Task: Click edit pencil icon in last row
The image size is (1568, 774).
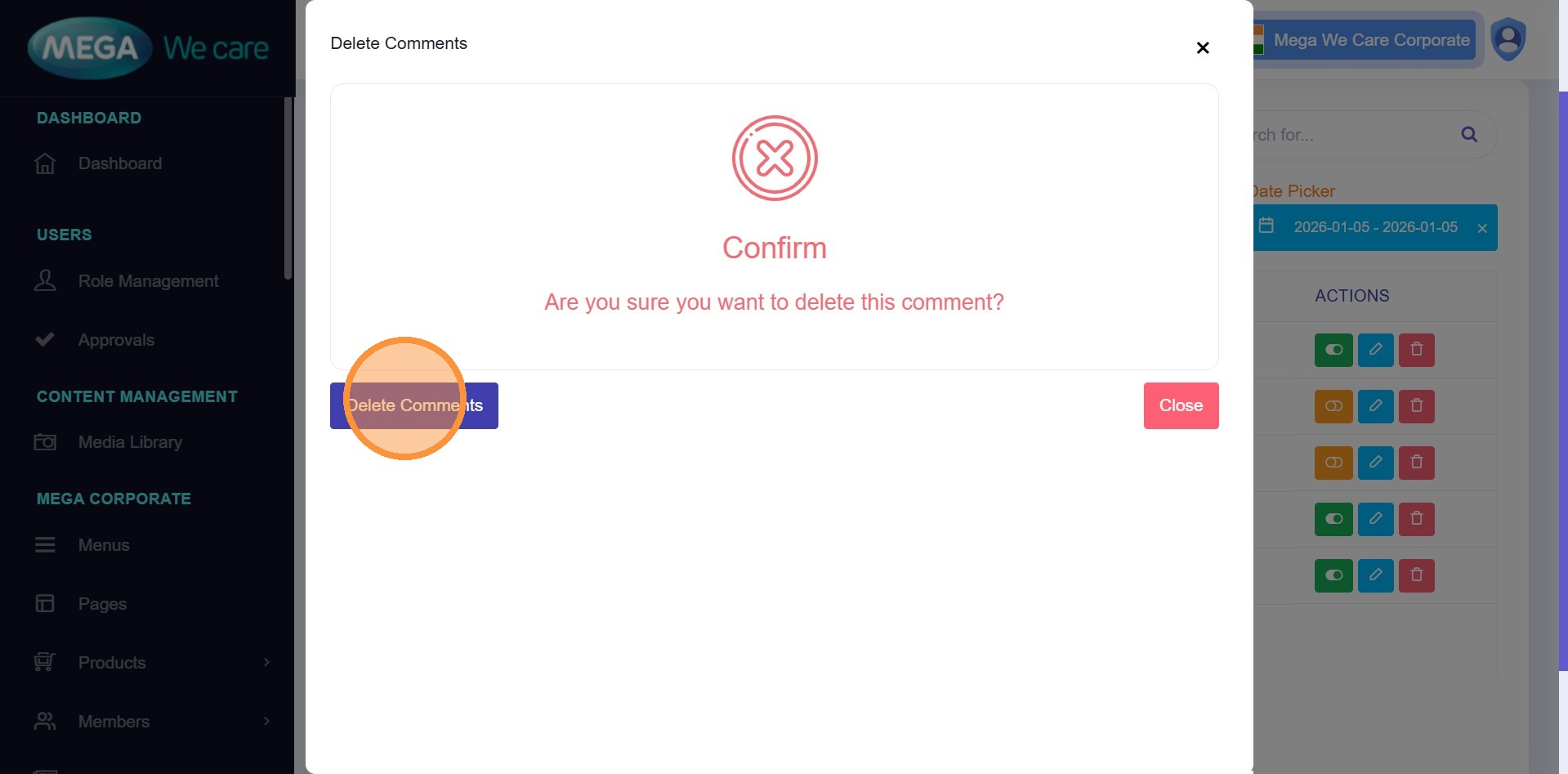Action: click(1375, 575)
